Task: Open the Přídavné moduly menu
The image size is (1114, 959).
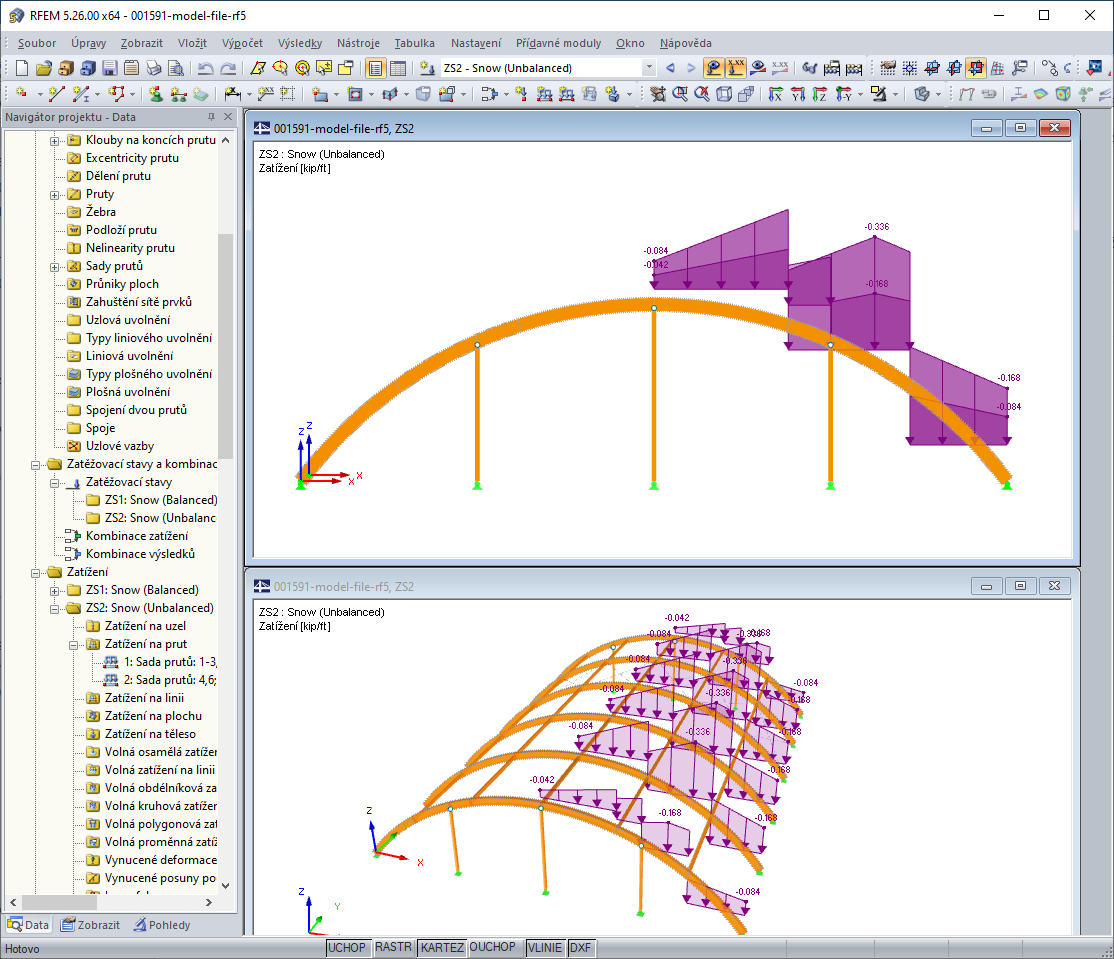Action: click(x=558, y=43)
